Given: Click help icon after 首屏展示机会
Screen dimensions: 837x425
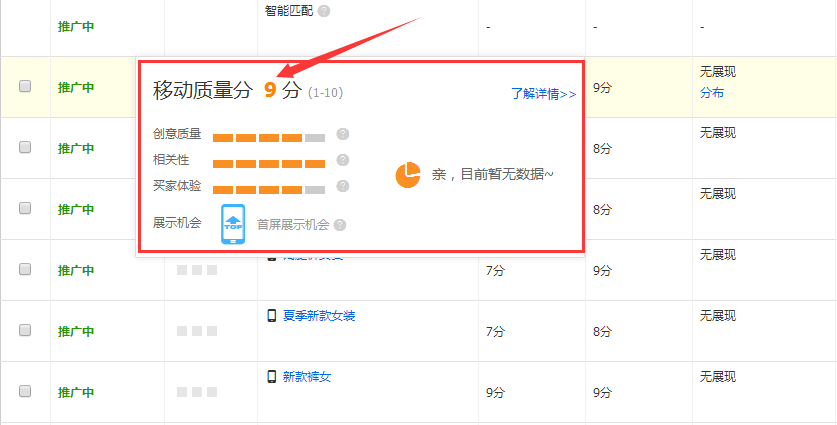Looking at the screenshot, I should click(x=340, y=224).
